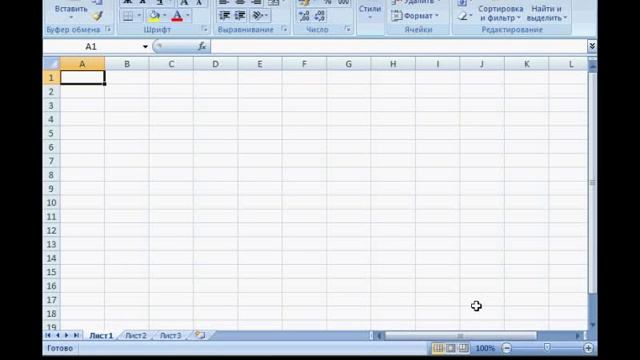Select row 17 by its header
This screenshot has width=640, height=360.
tap(51, 300)
